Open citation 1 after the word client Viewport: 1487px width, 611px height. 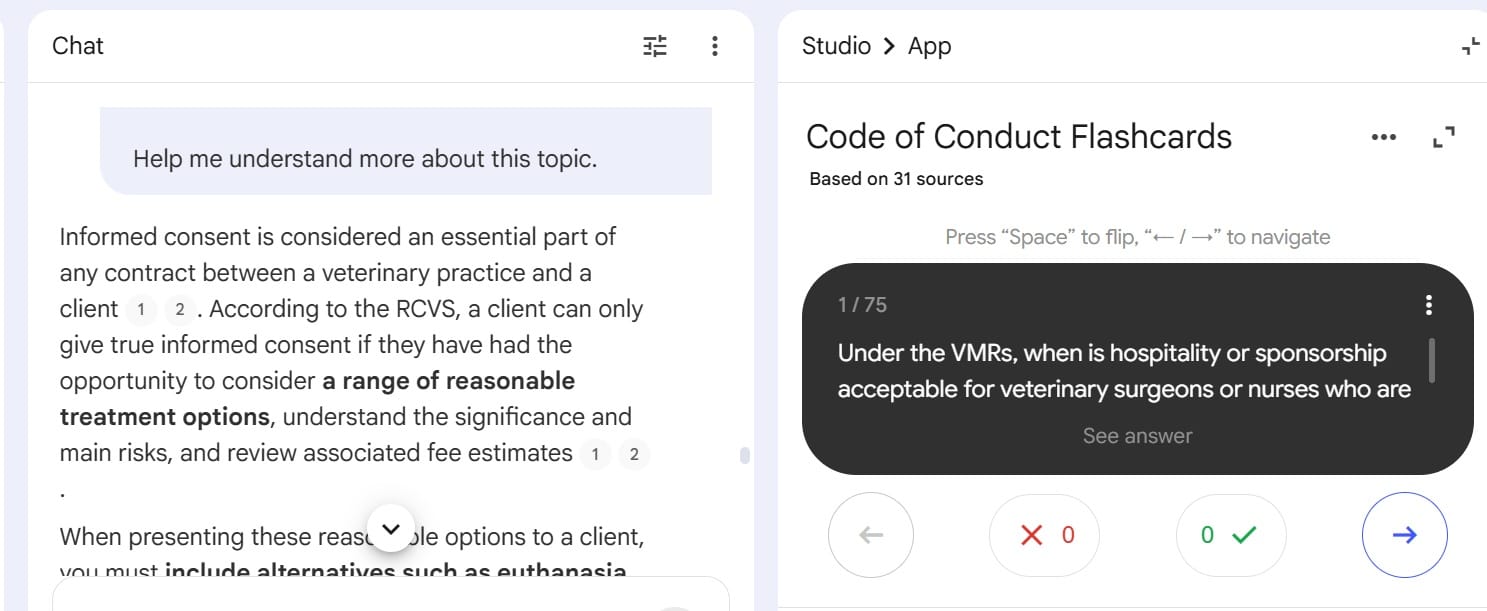pyautogui.click(x=141, y=310)
